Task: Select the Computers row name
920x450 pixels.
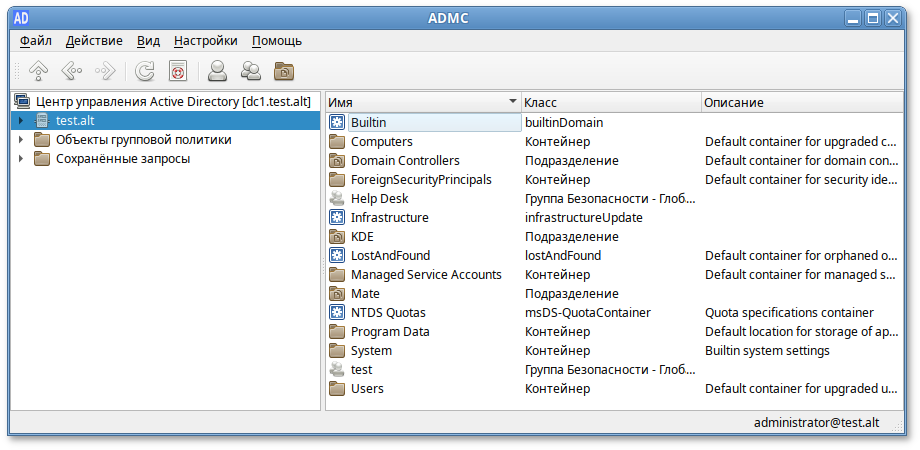Action: point(381,141)
